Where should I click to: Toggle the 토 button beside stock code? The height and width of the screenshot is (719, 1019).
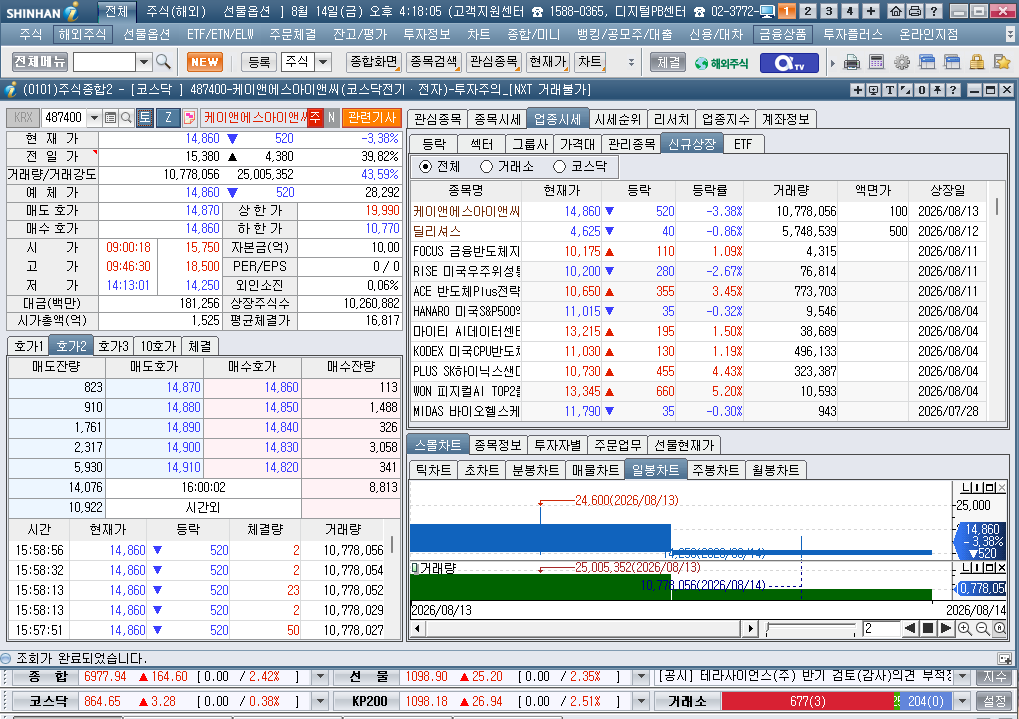coord(145,118)
